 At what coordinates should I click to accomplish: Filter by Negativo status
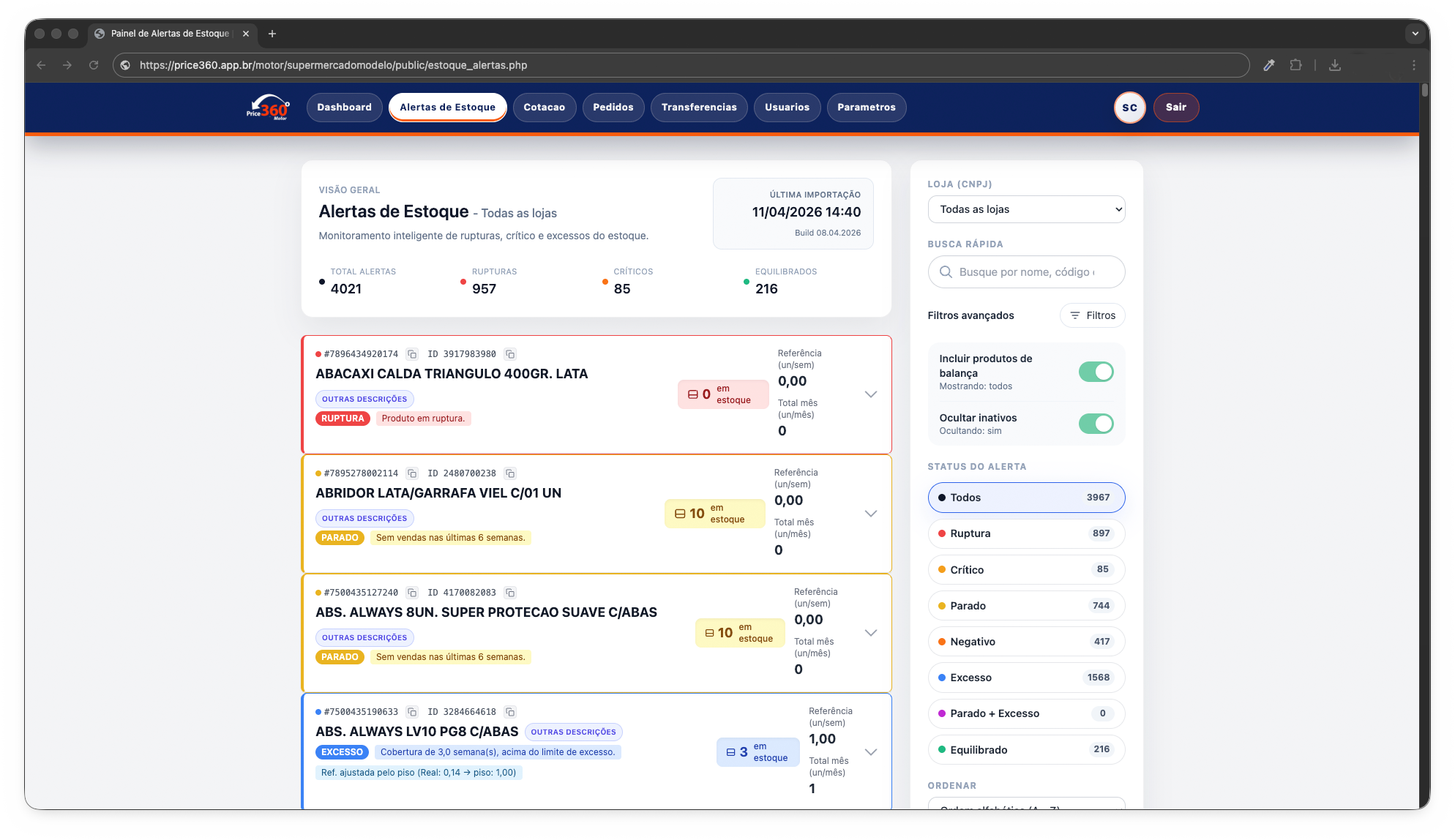pyautogui.click(x=1026, y=642)
